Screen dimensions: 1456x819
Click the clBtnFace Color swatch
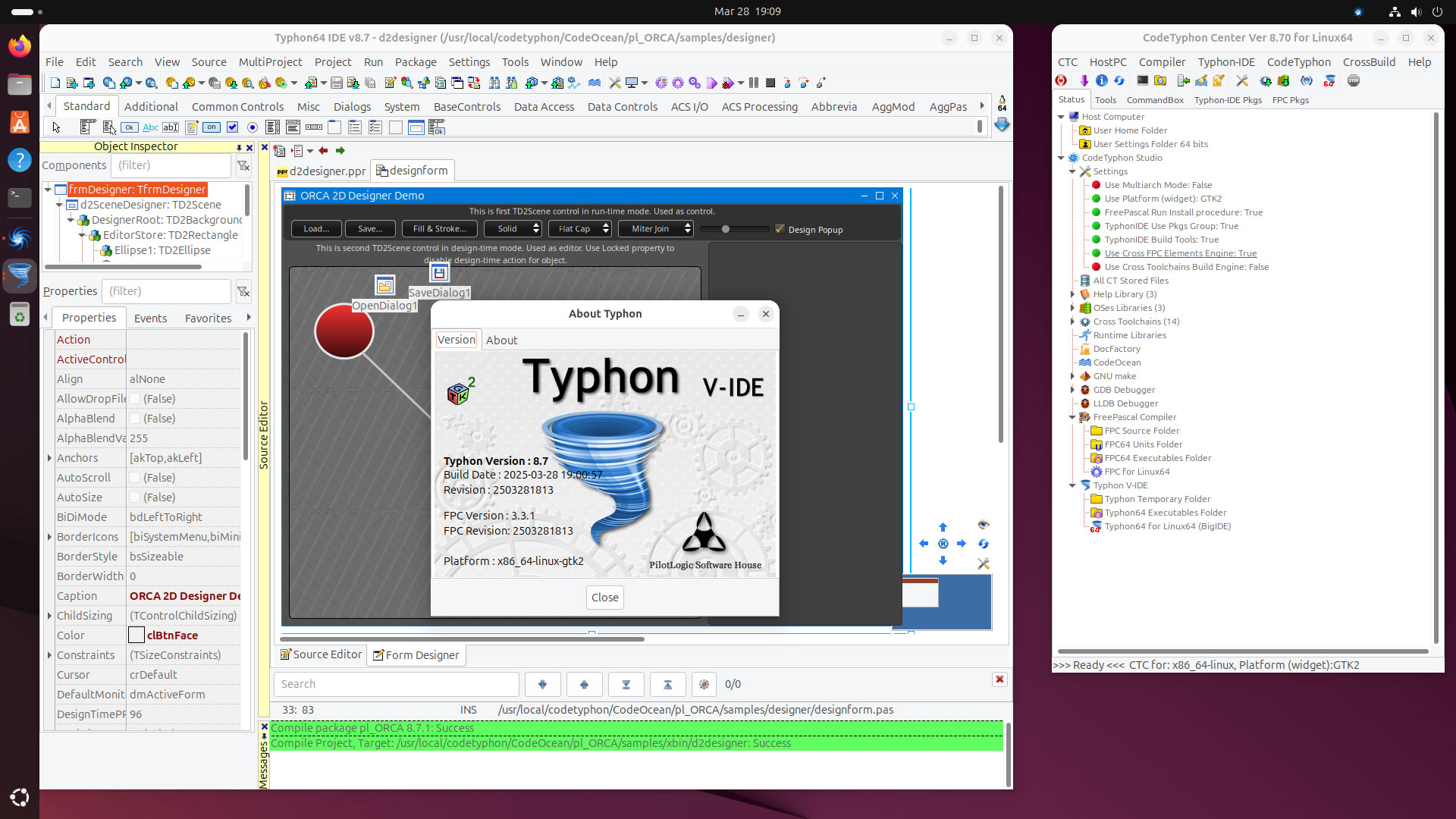pos(136,635)
